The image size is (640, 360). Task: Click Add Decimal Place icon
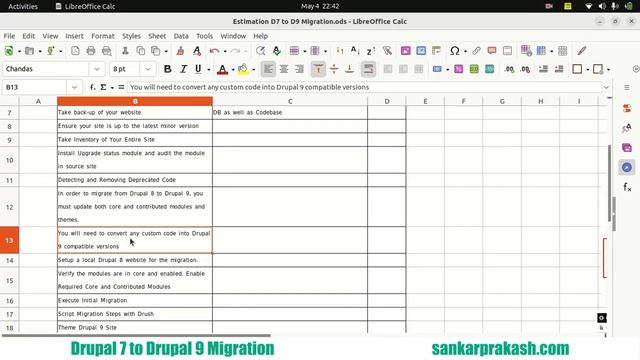pos(509,69)
